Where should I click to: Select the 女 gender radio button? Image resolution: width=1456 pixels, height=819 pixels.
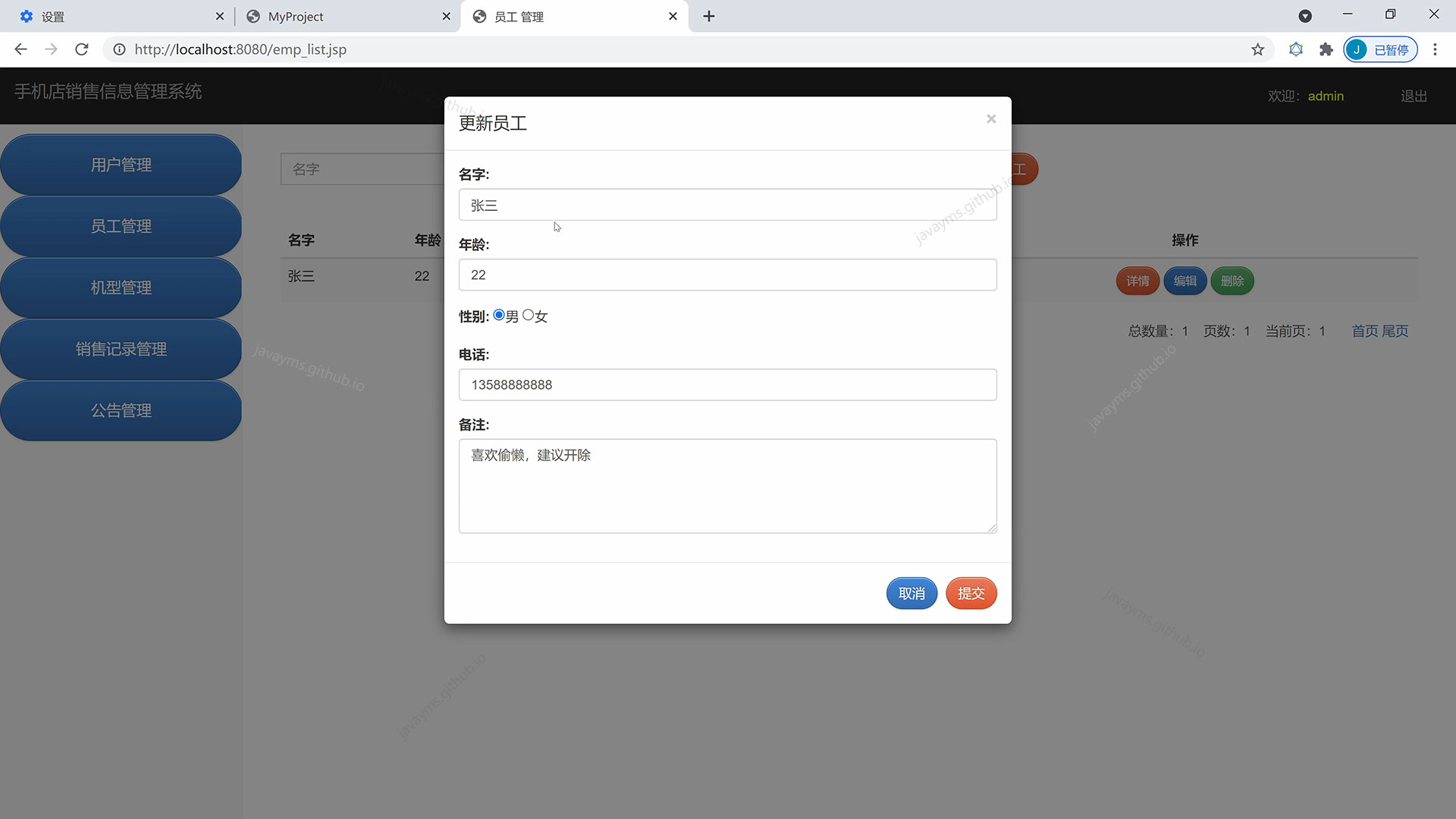tap(529, 314)
